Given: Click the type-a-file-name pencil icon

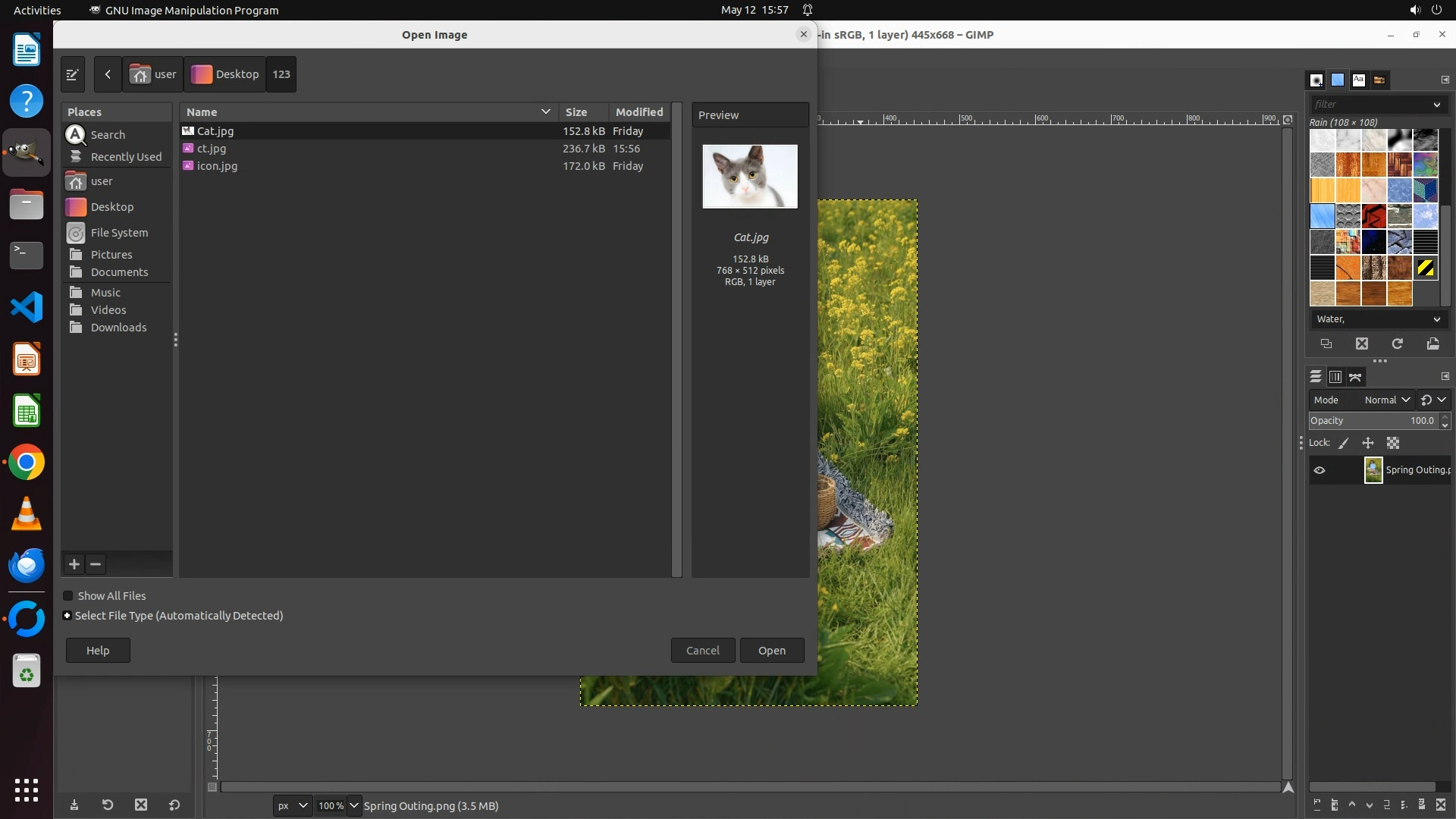Looking at the screenshot, I should coord(73,74).
